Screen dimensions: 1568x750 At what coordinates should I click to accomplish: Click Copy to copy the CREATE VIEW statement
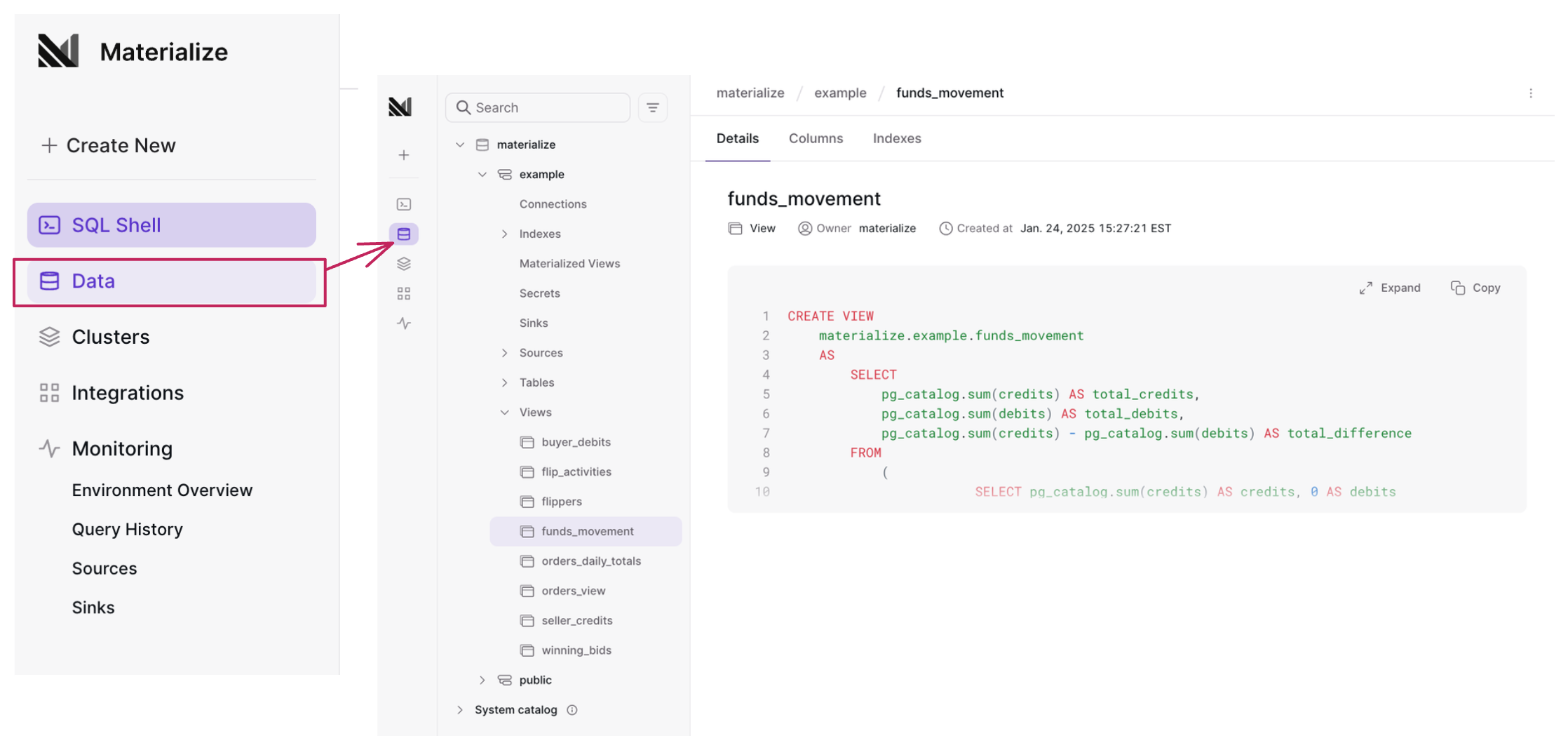tap(1475, 288)
